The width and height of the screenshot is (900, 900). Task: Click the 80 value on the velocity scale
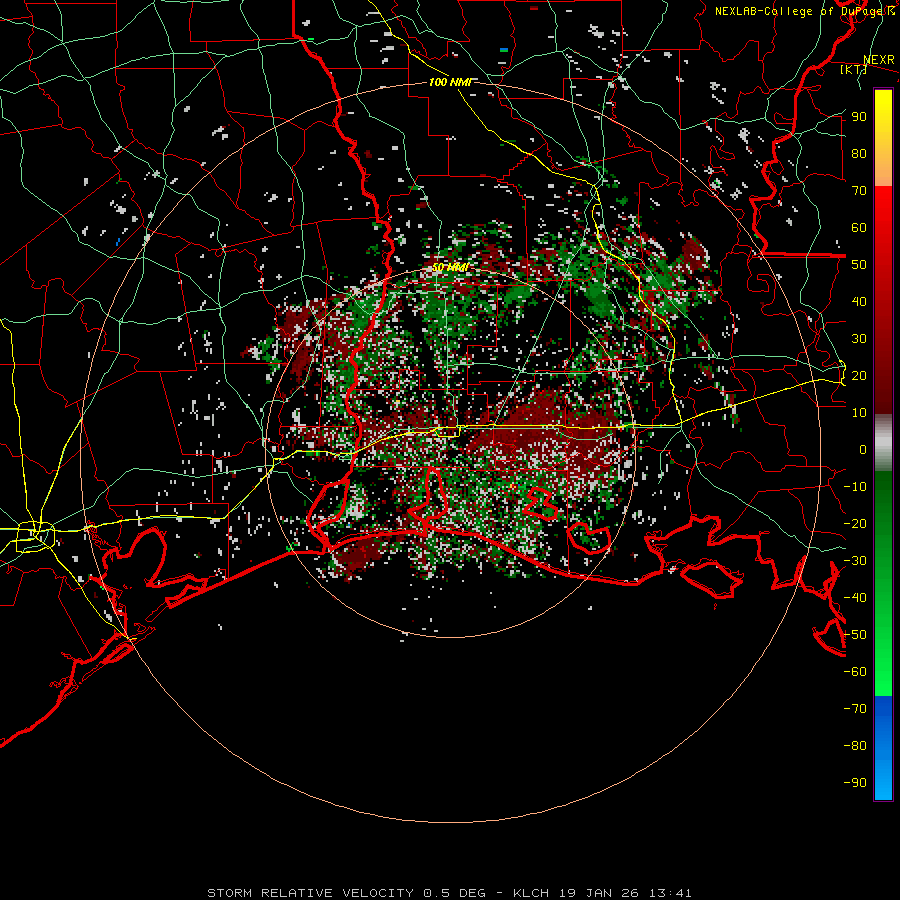859,153
